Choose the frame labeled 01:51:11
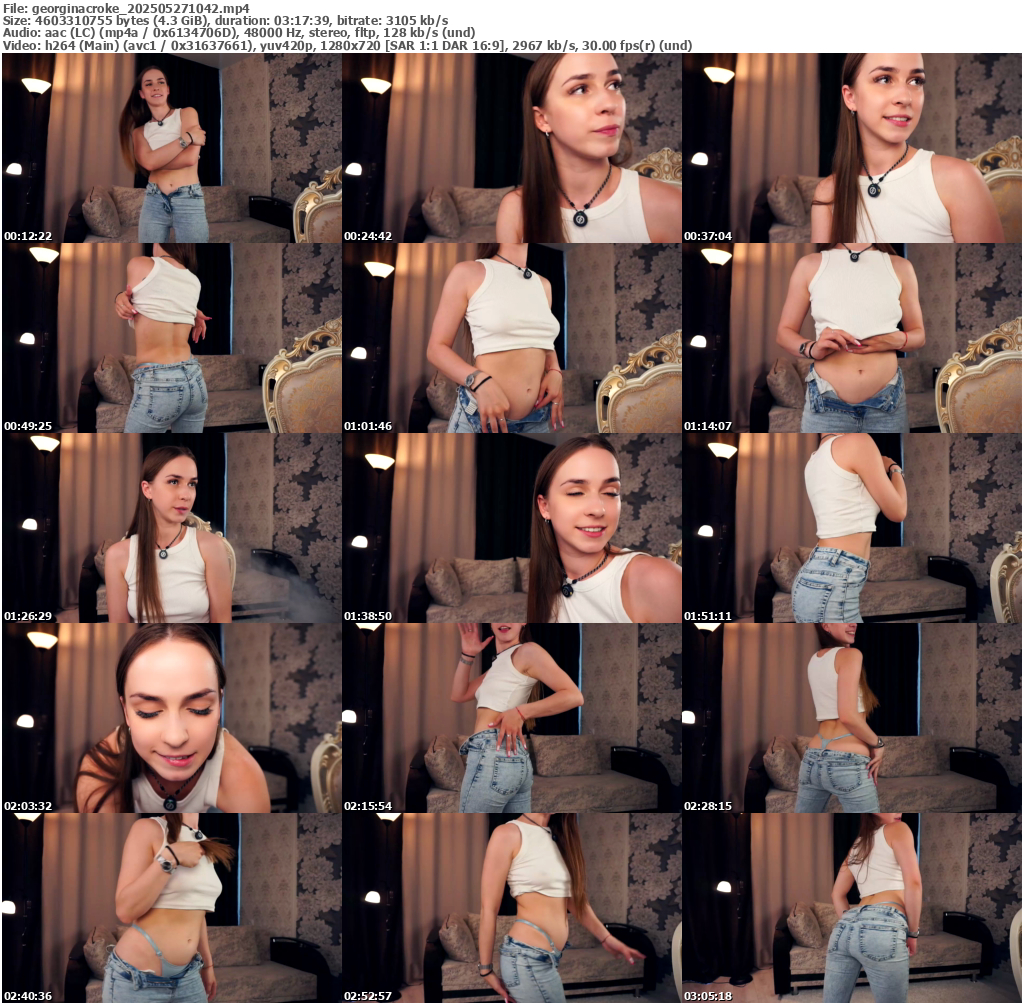This screenshot has width=1024, height=1003. pos(851,528)
